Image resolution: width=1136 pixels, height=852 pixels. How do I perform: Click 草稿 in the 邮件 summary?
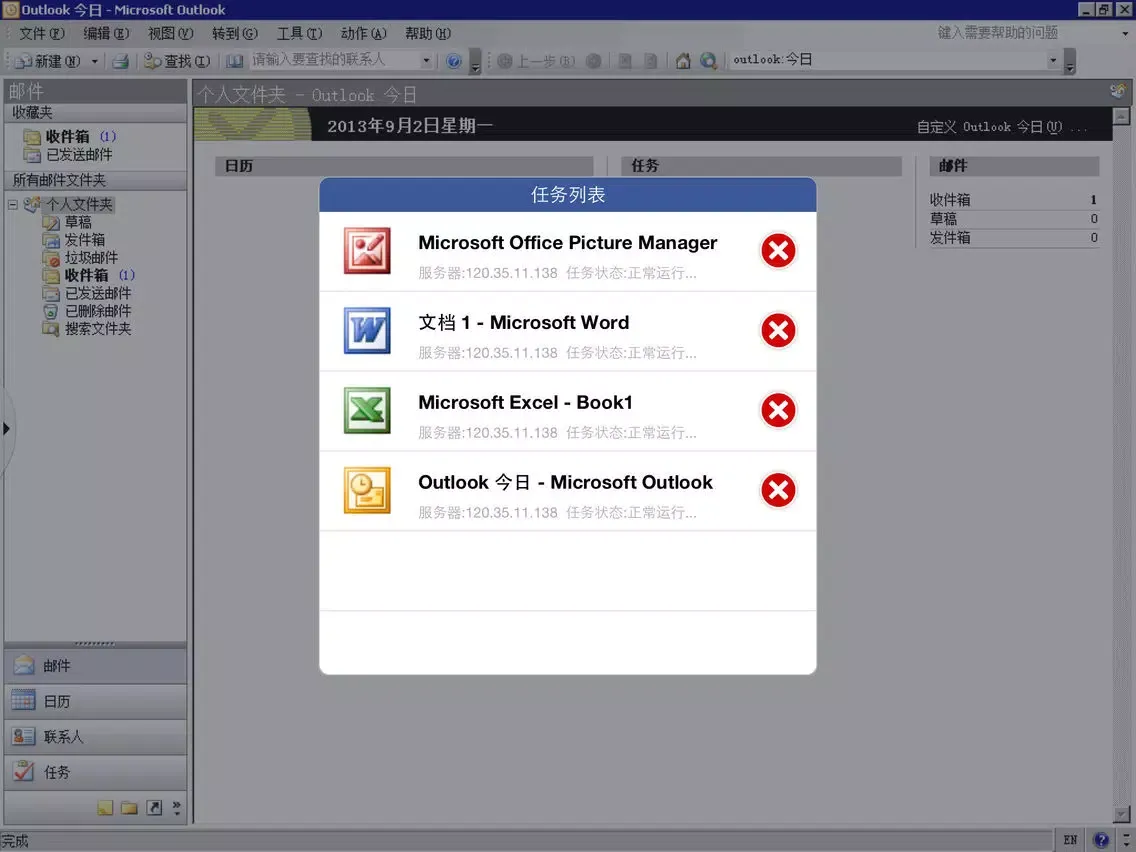point(943,218)
